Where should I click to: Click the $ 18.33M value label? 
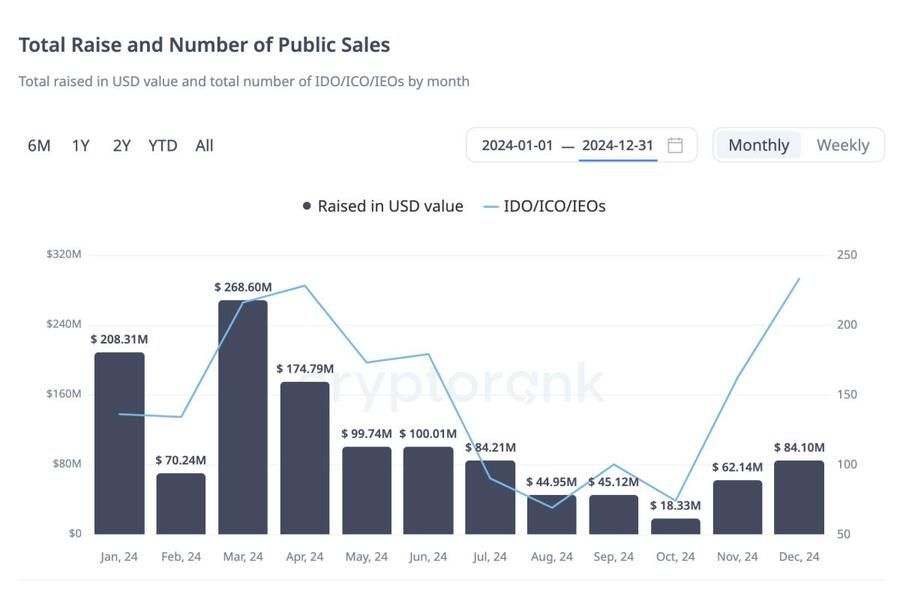(x=676, y=505)
